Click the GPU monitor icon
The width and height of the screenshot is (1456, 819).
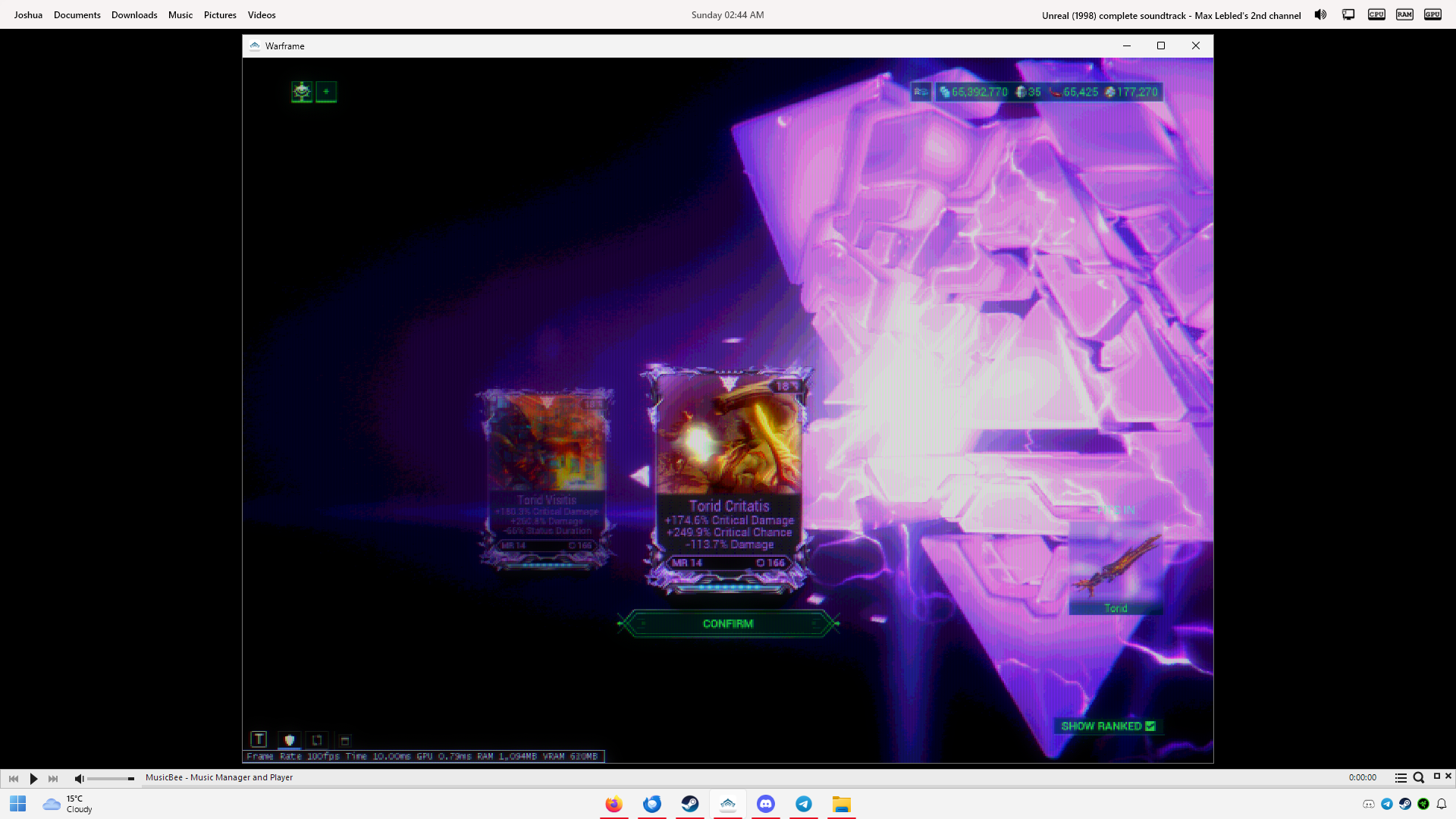click(x=1432, y=14)
